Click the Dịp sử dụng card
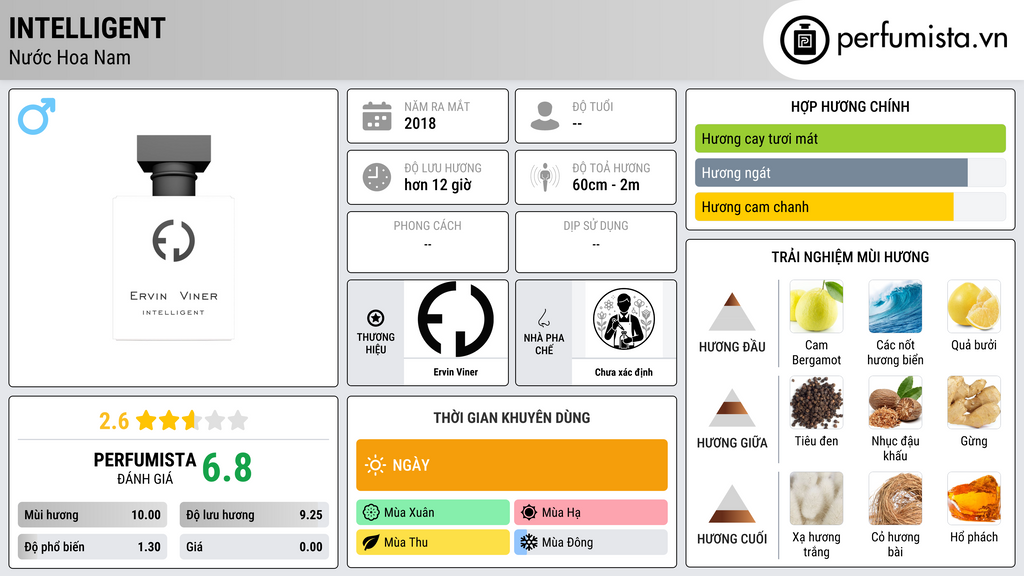Screen dimensions: 1024x576 click(596, 242)
